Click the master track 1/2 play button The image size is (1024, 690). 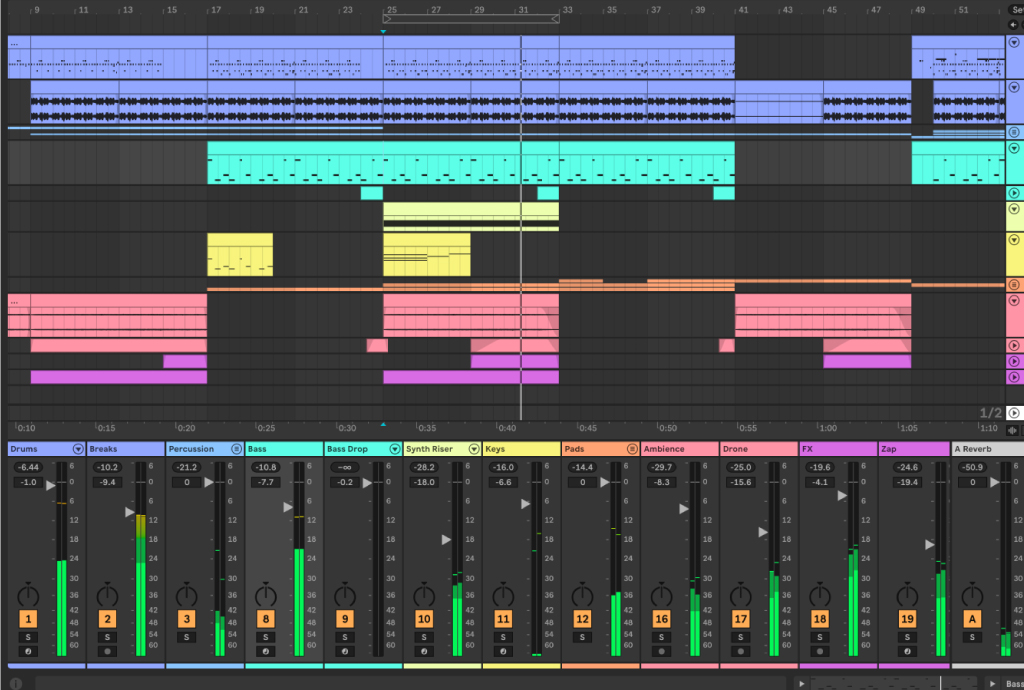(x=1014, y=413)
